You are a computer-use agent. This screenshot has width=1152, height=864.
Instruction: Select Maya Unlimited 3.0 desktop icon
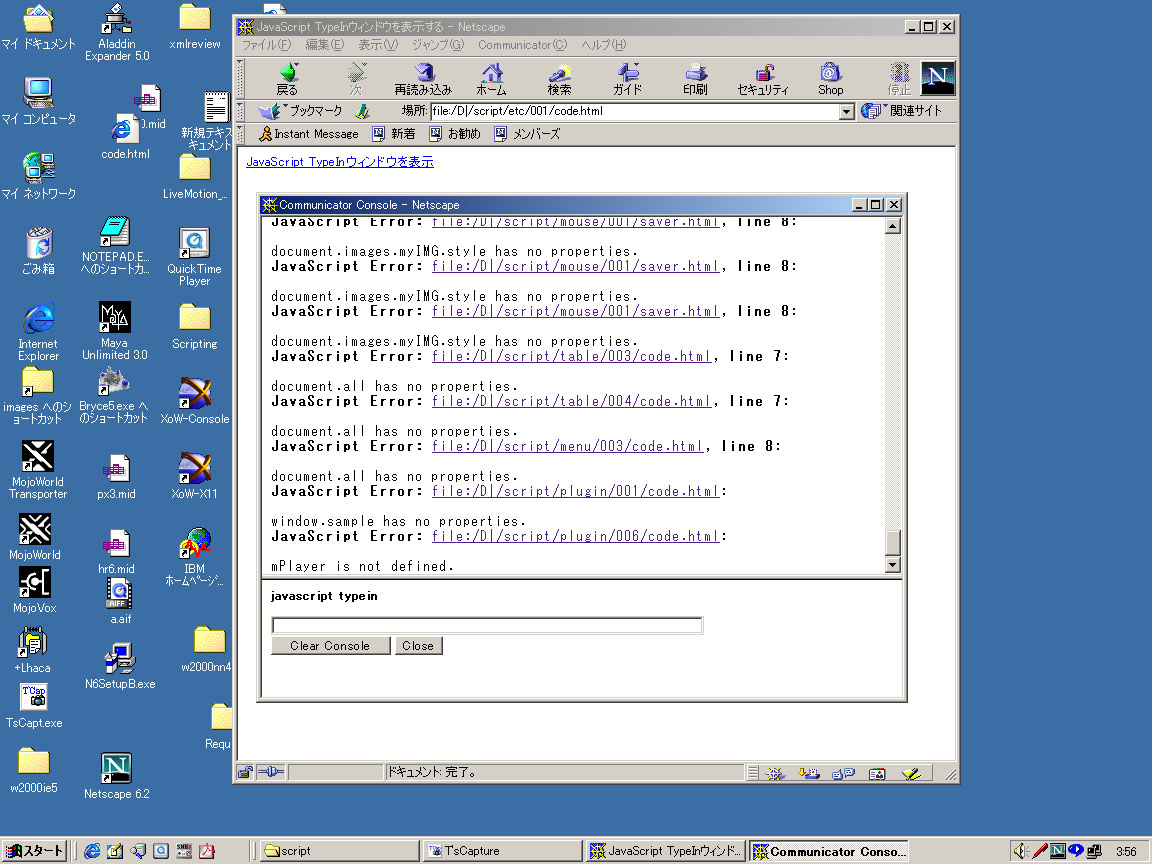click(x=115, y=331)
